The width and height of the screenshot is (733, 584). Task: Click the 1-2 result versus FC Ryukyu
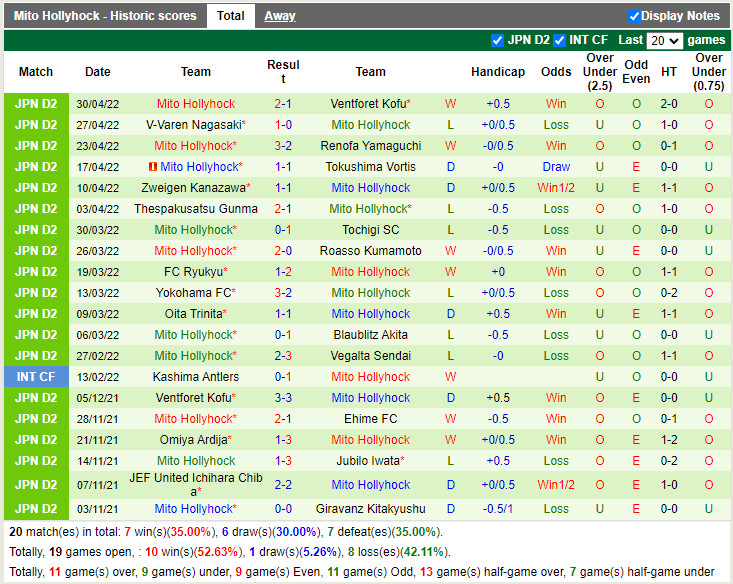(x=283, y=272)
